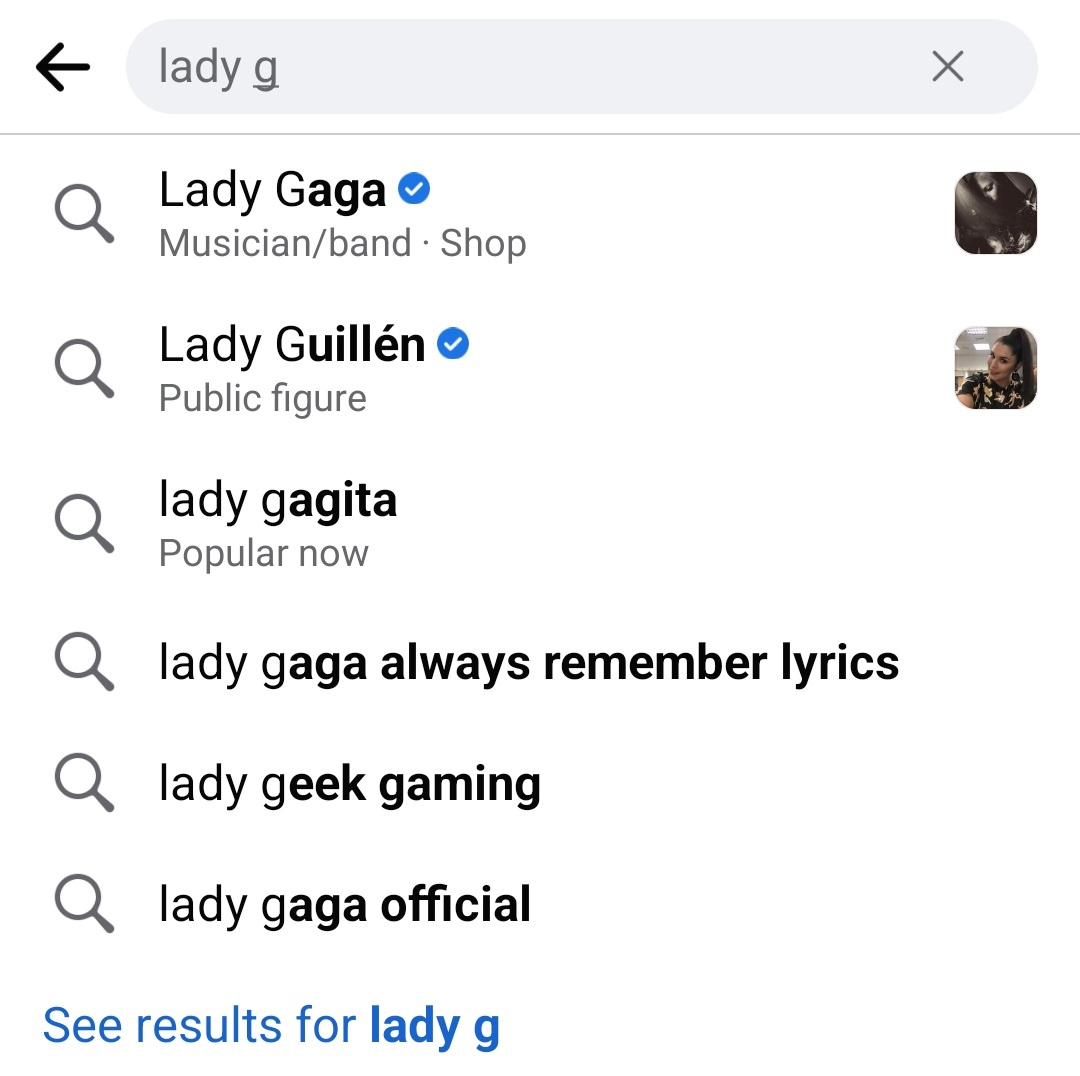Clear the search field with X

(947, 67)
